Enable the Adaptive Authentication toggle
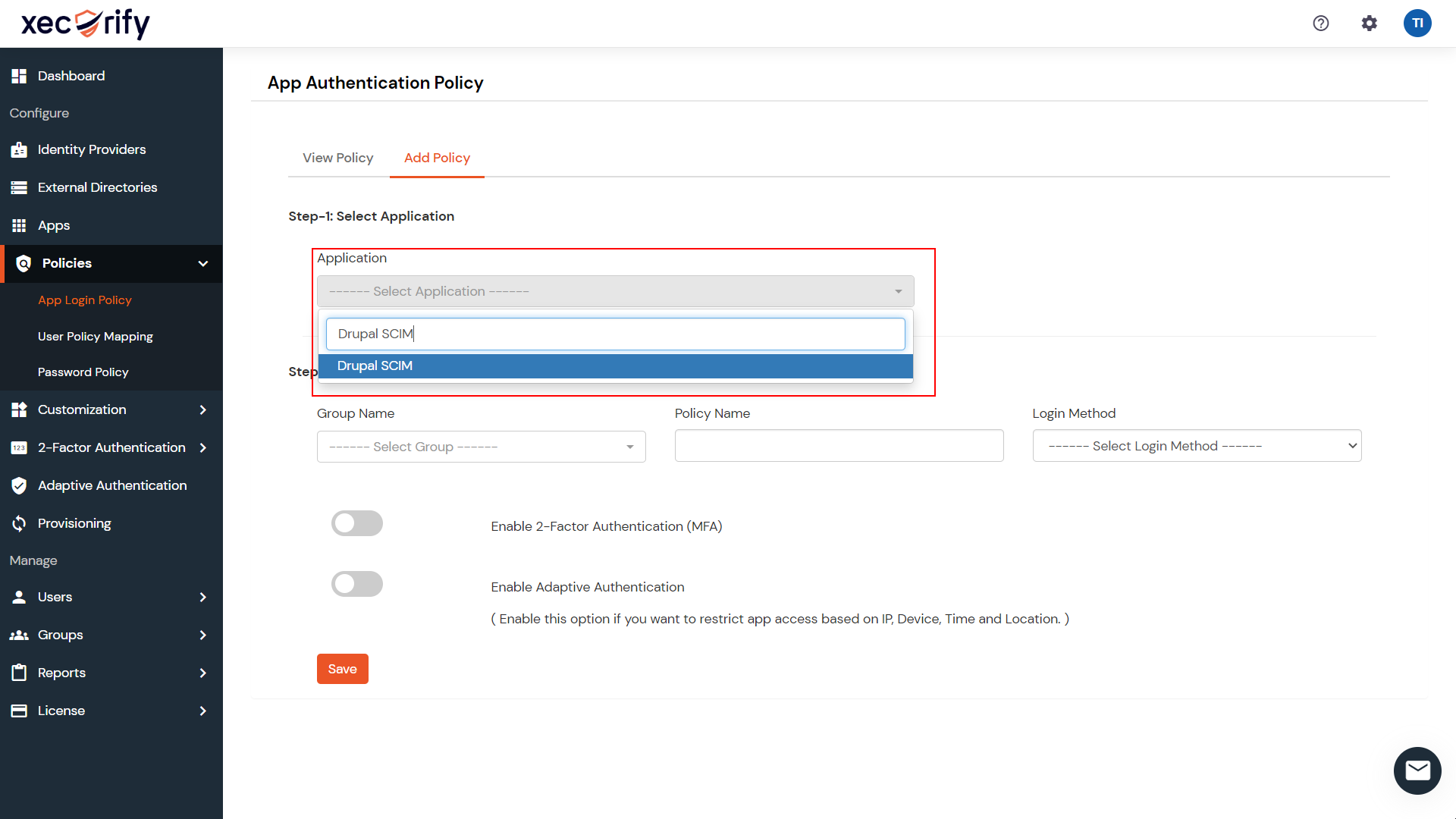 (x=357, y=584)
